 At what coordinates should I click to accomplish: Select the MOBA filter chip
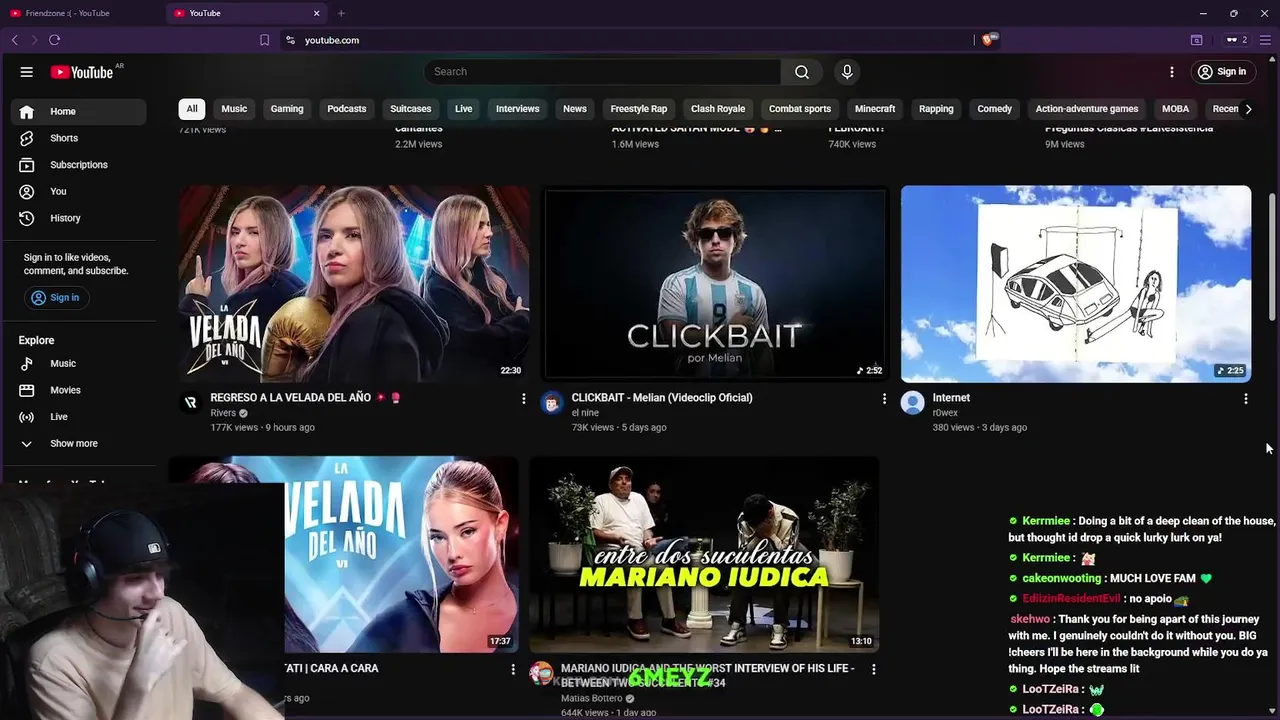click(1176, 109)
